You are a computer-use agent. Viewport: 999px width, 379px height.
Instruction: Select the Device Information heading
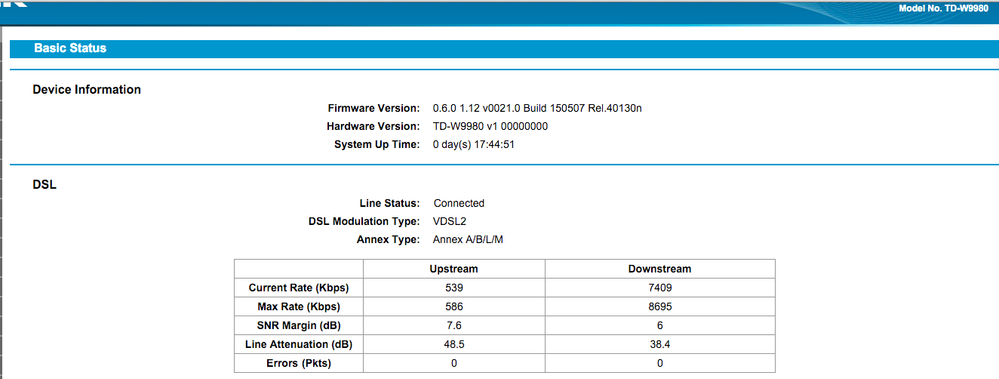pyautogui.click(x=87, y=90)
